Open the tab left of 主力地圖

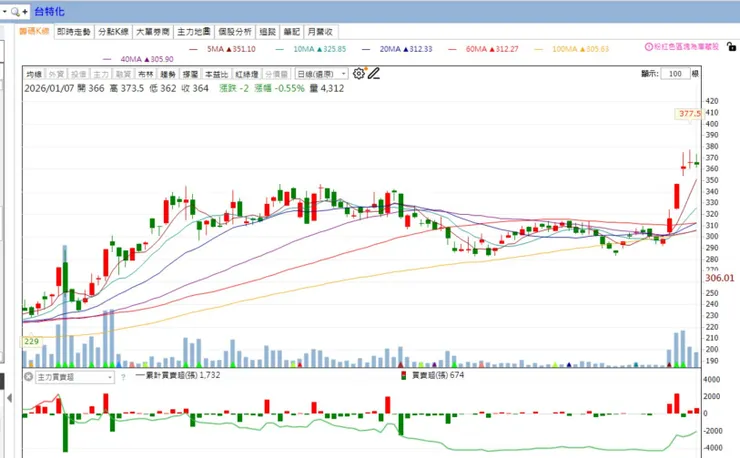pyautogui.click(x=152, y=32)
